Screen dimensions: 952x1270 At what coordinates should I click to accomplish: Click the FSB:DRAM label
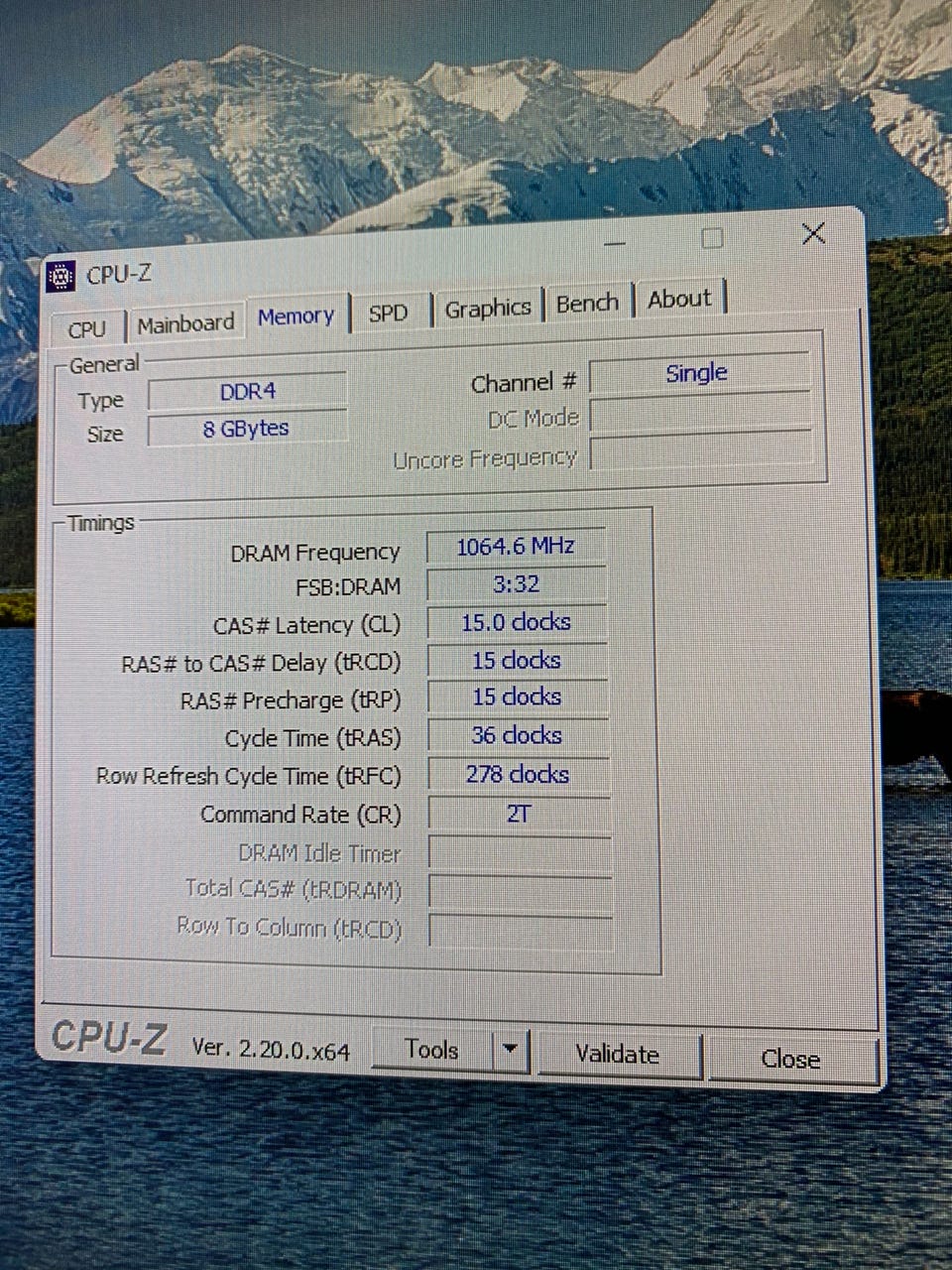348,586
